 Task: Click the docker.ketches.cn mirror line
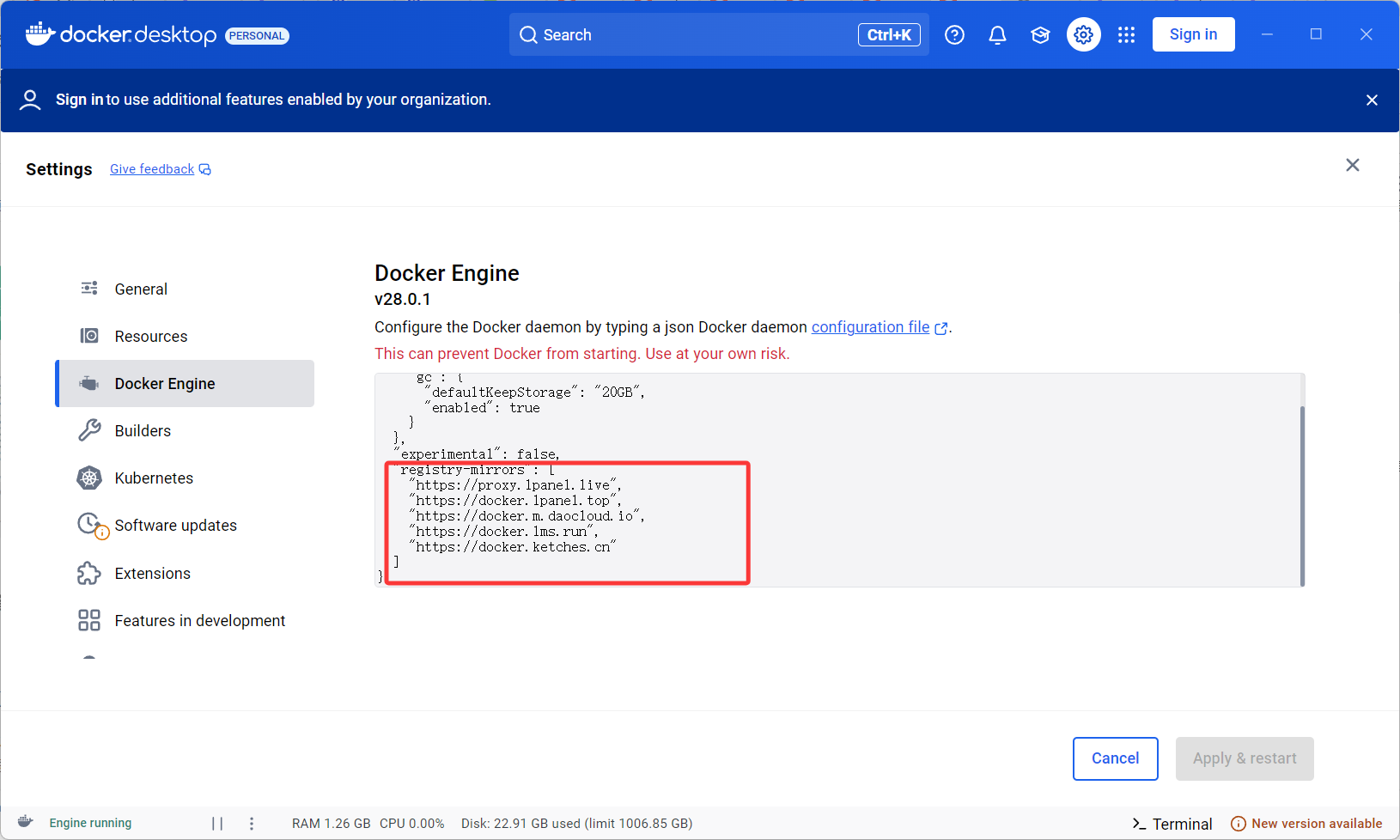click(x=513, y=547)
